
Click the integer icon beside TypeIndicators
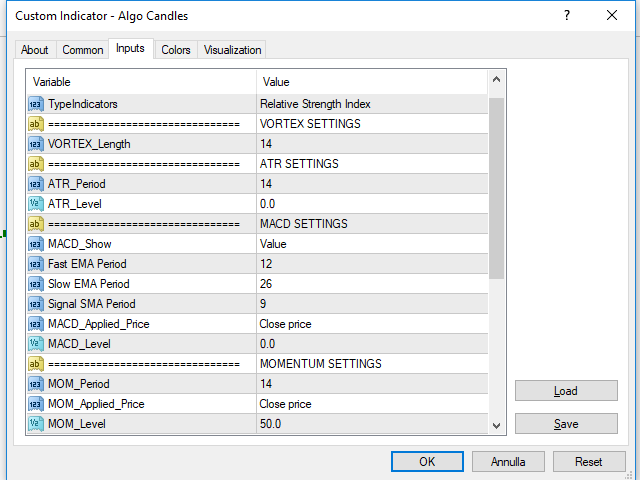pos(35,103)
